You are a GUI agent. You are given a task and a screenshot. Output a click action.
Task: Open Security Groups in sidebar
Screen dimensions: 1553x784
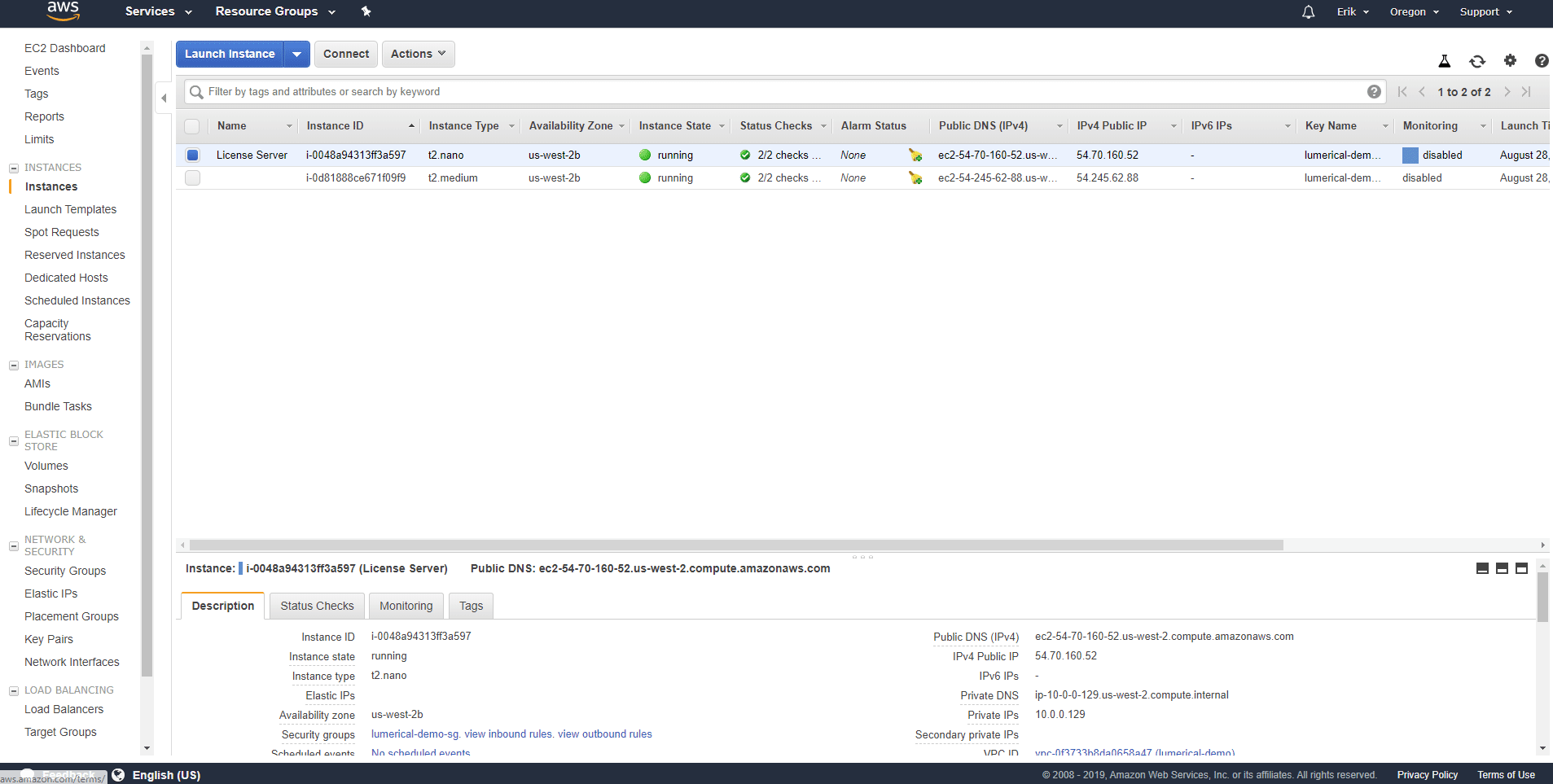coord(65,571)
